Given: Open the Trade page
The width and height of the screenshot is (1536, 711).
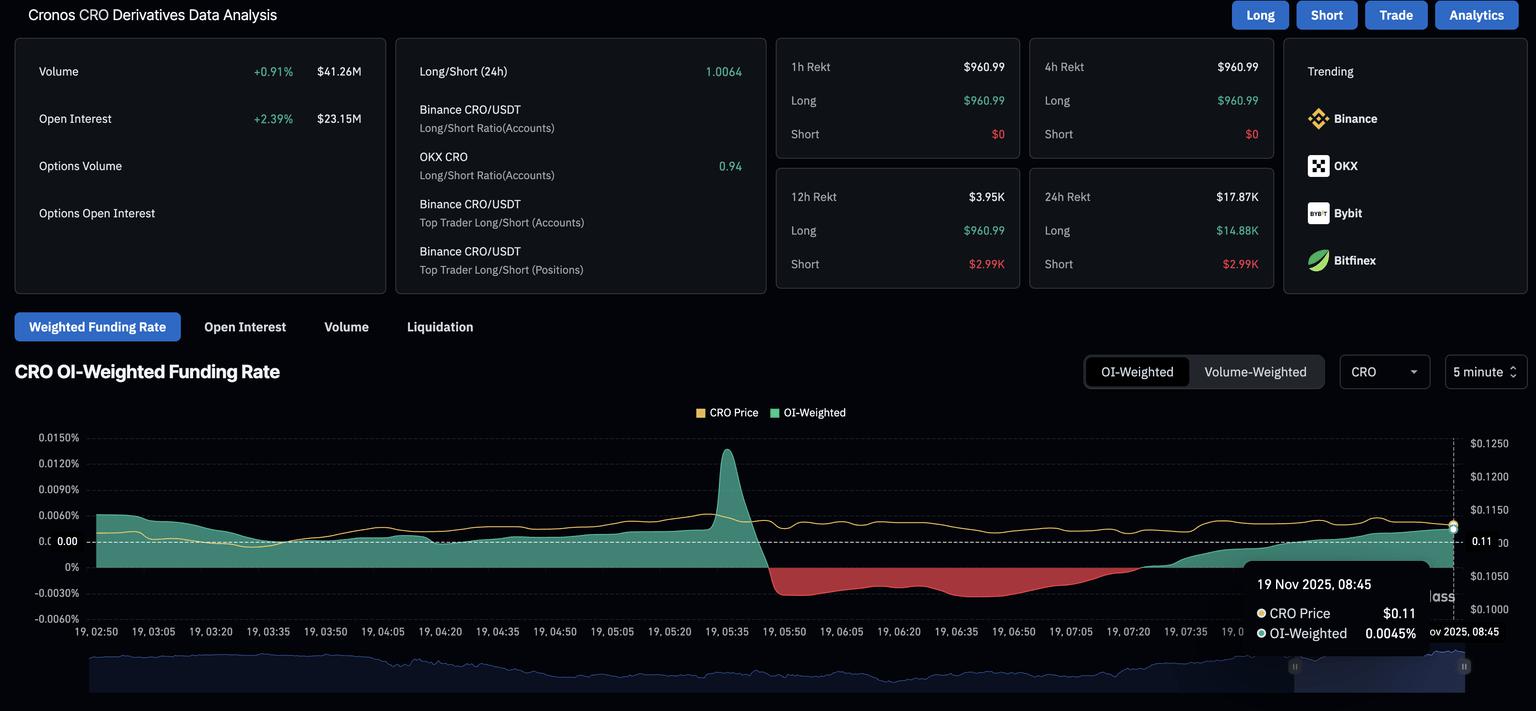Looking at the screenshot, I should pos(1395,15).
